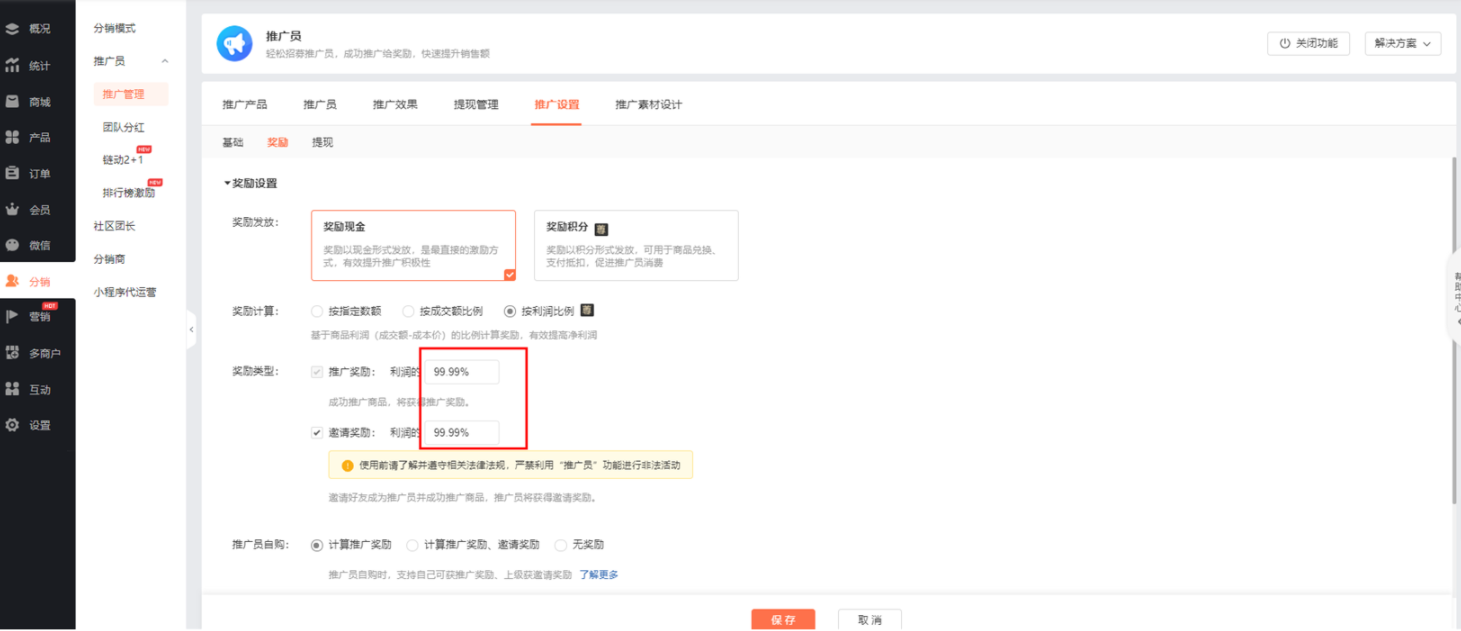The width and height of the screenshot is (1461, 631).
Task: Open the 统计 statistics sidebar icon
Action: (x=13, y=65)
